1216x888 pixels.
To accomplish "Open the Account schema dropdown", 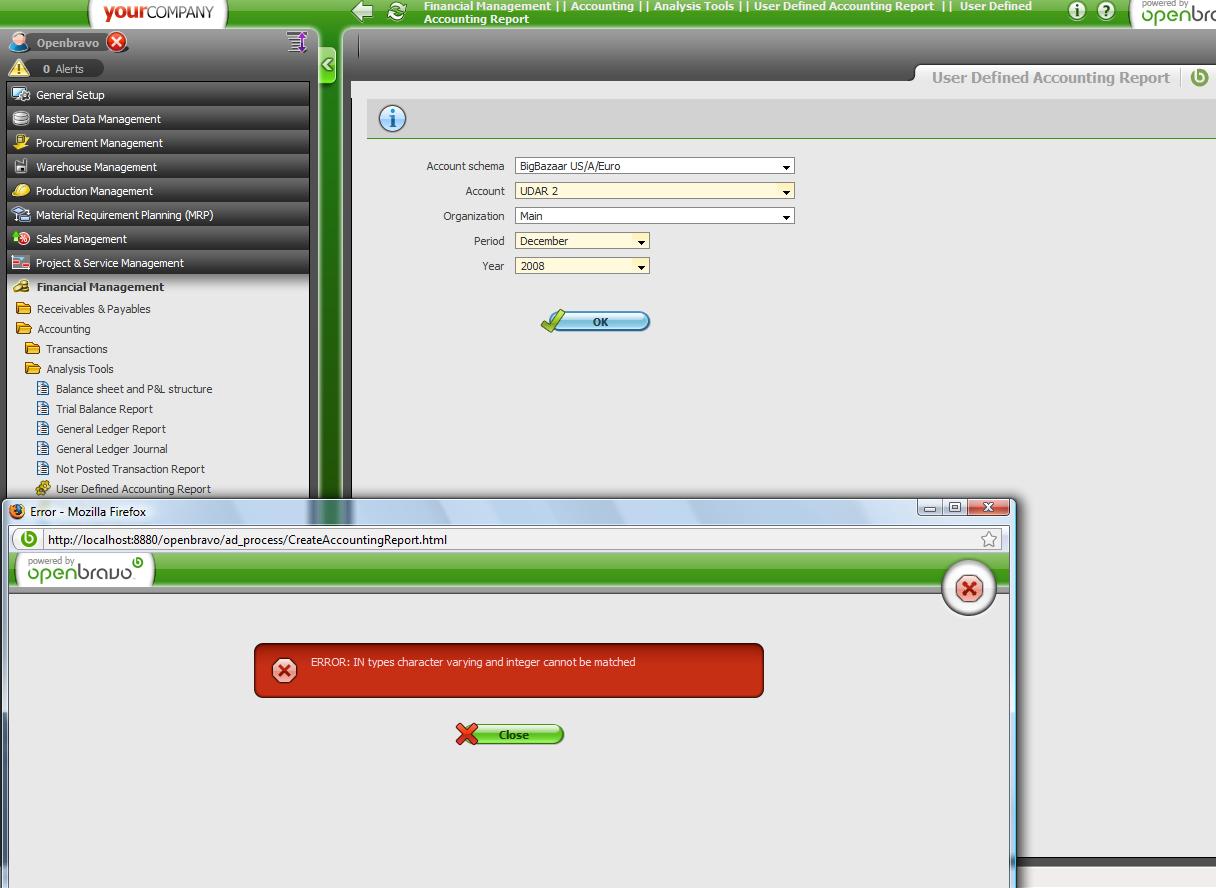I will coord(655,166).
